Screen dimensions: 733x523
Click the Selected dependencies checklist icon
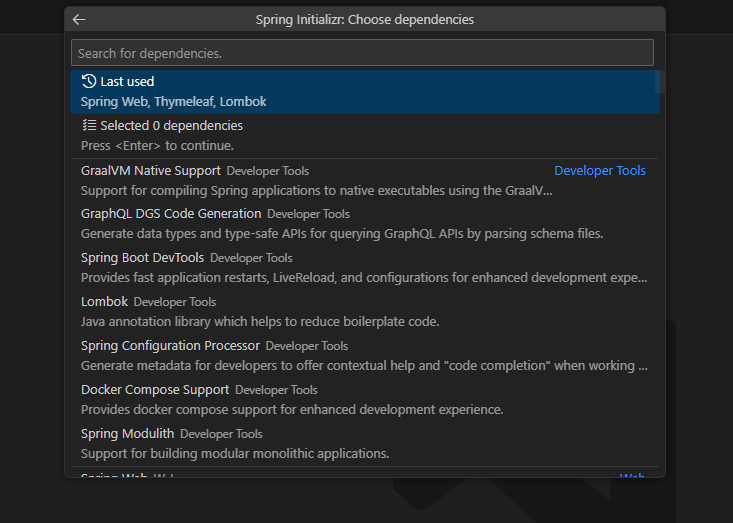pos(89,125)
